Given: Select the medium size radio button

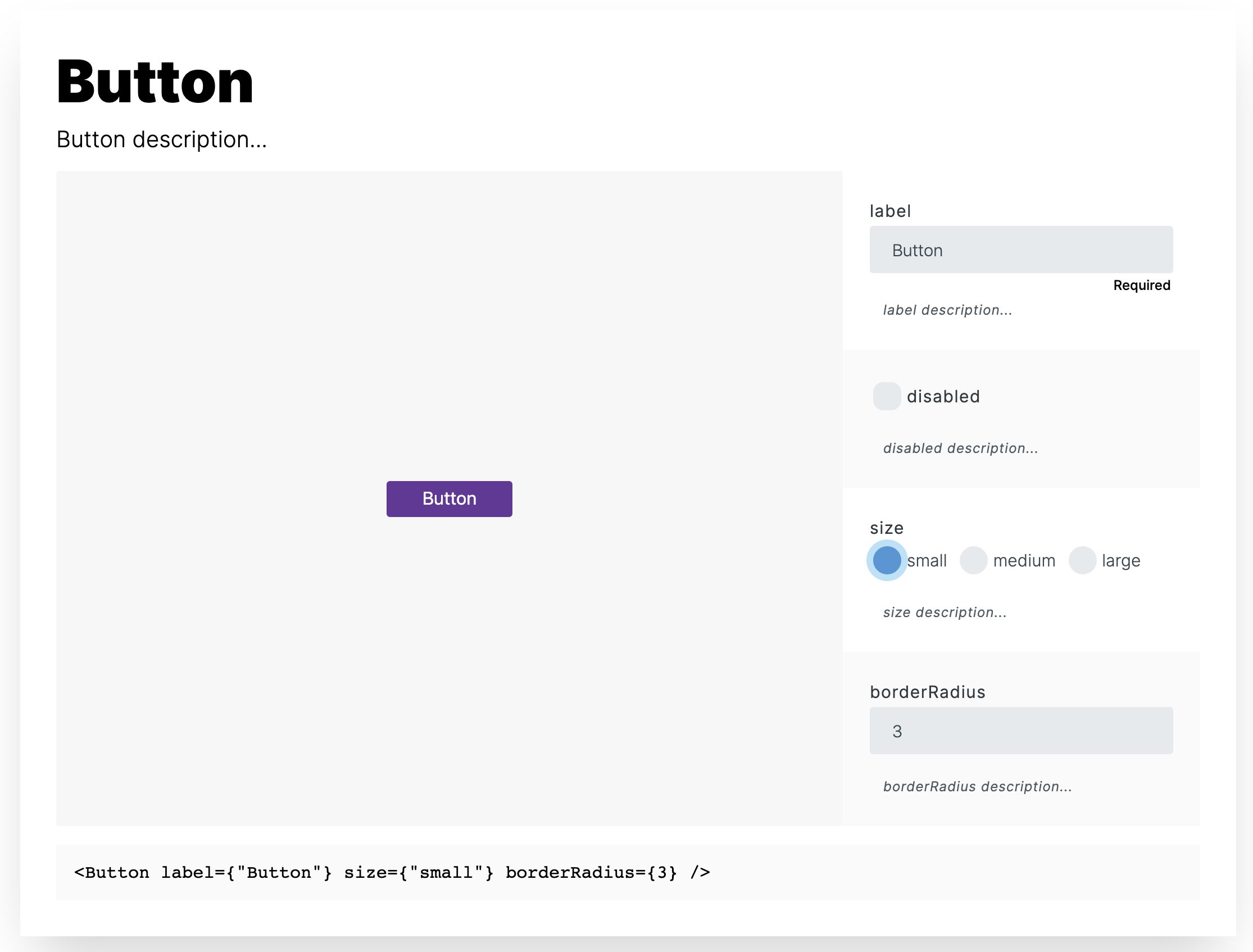Looking at the screenshot, I should (x=973, y=560).
